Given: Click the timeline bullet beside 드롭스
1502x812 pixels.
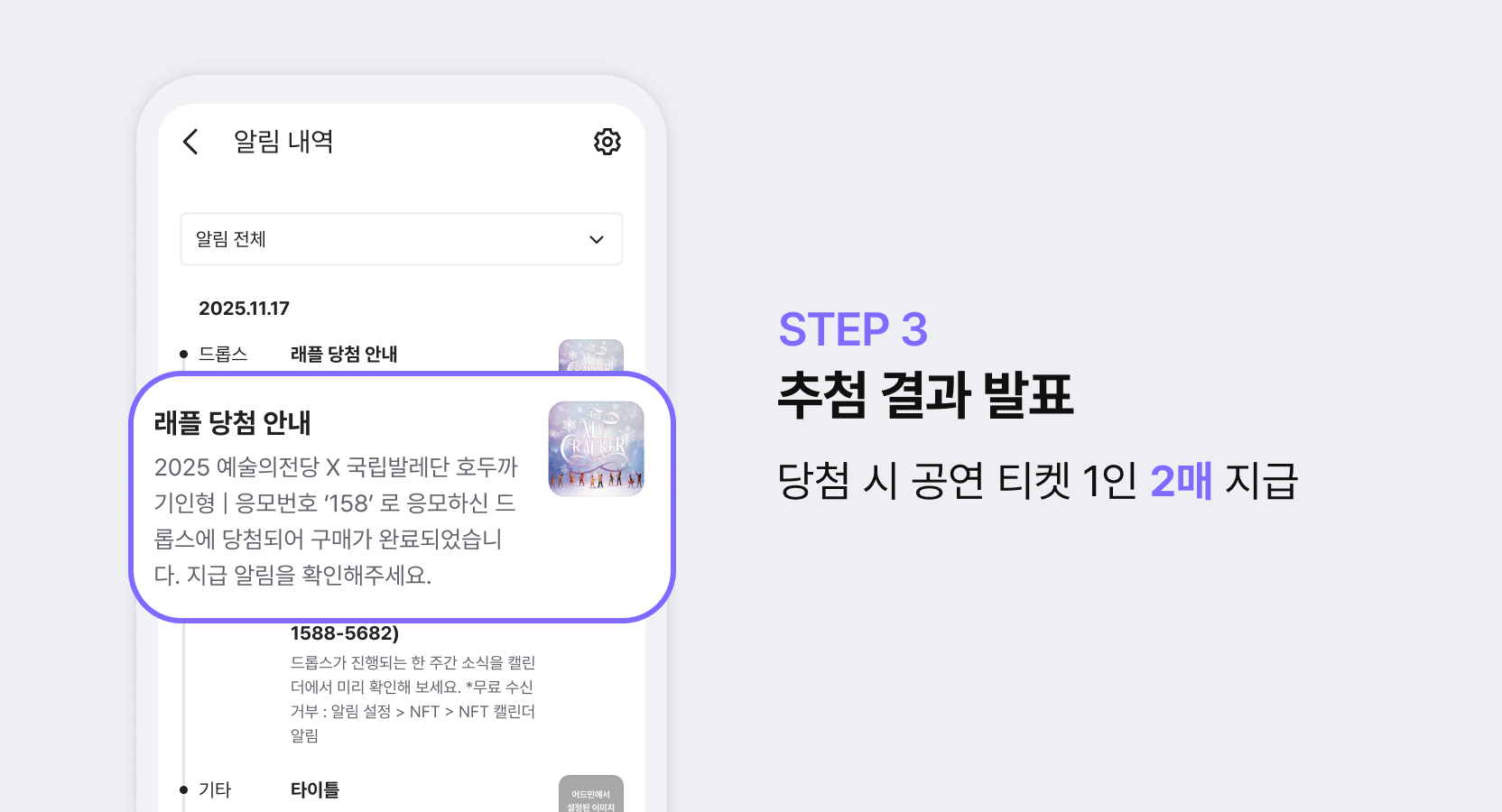Looking at the screenshot, I should (183, 355).
